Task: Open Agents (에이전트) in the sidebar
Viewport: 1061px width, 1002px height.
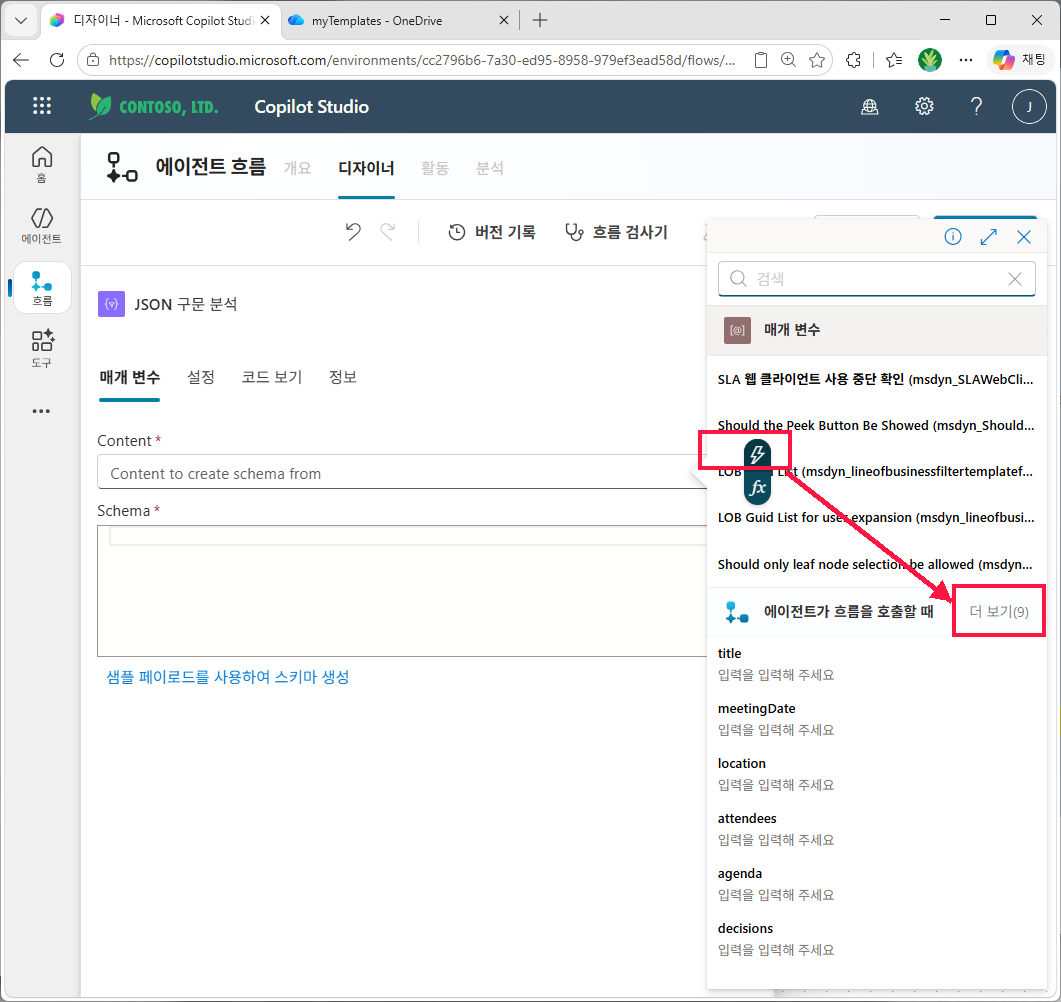Action: pos(41,225)
